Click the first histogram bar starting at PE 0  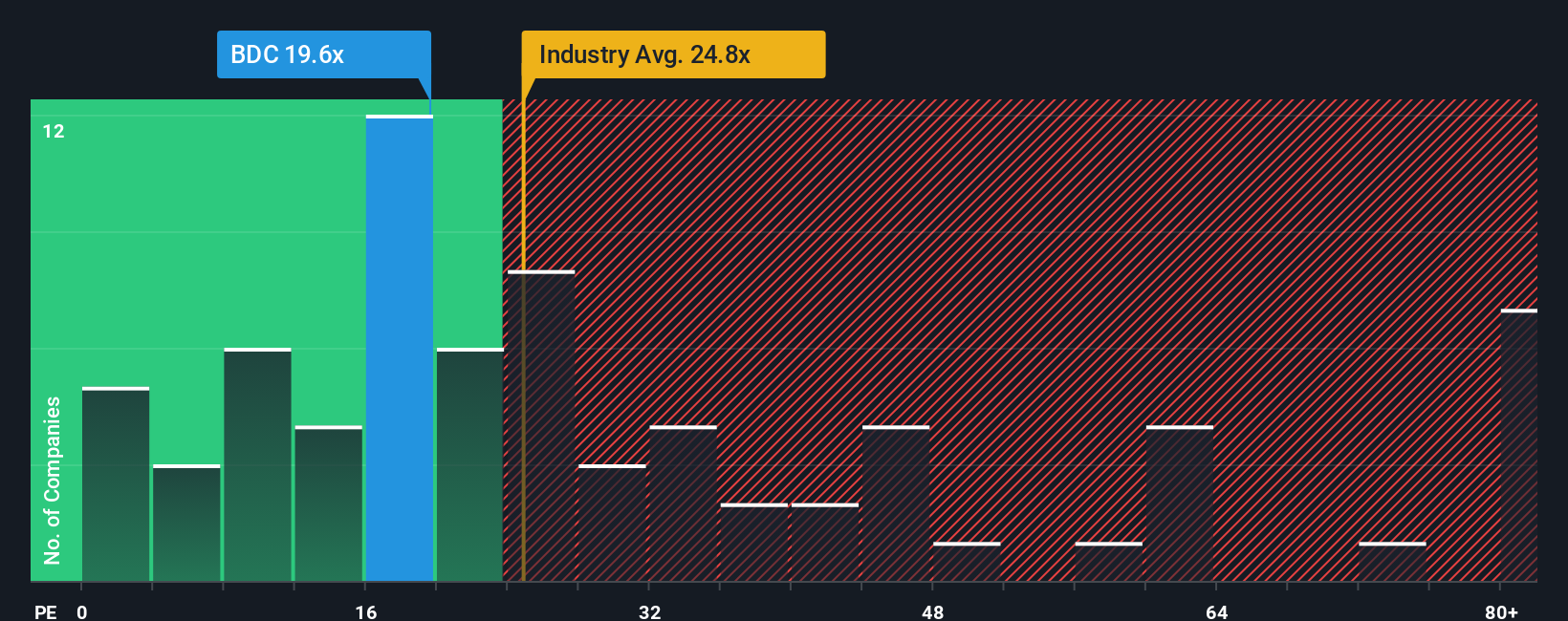[116, 484]
